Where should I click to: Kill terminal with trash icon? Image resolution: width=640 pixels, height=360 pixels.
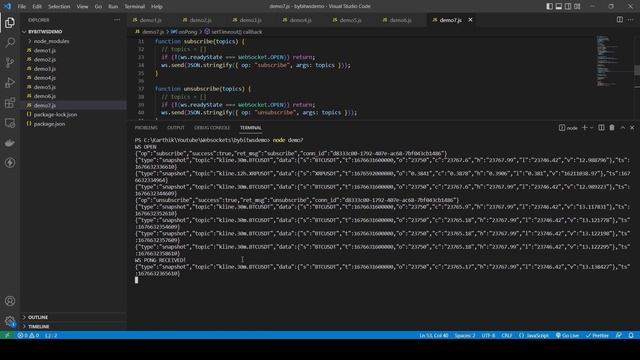612,128
